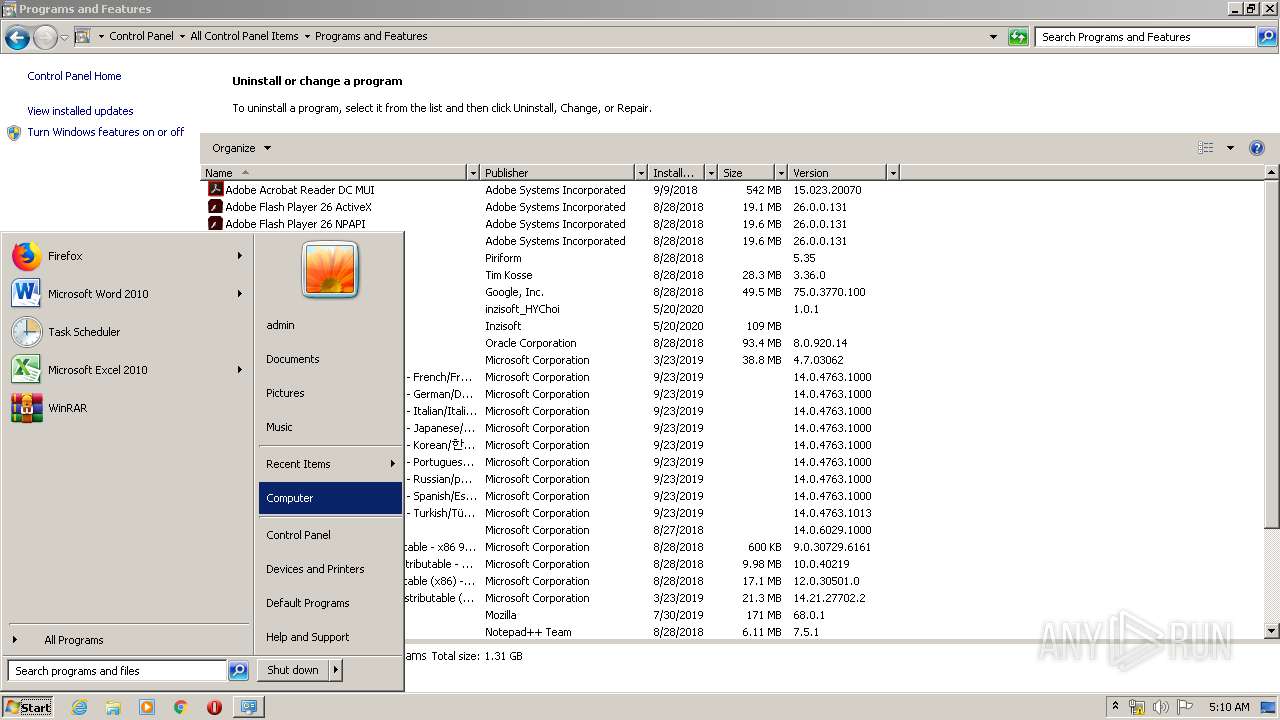Click the user account picture in Start menu
The height and width of the screenshot is (720, 1280).
point(330,270)
